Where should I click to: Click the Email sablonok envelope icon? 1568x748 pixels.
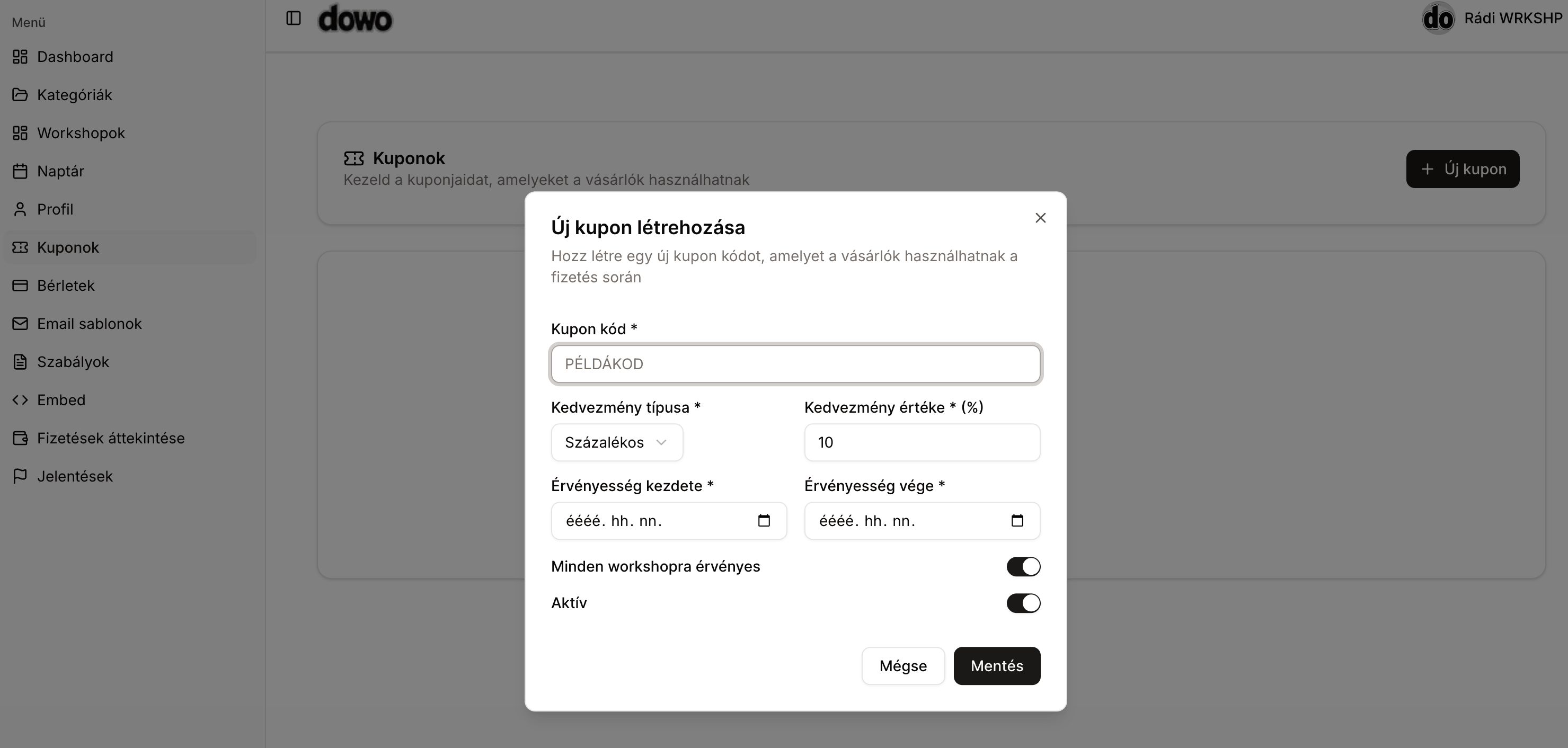tap(20, 324)
